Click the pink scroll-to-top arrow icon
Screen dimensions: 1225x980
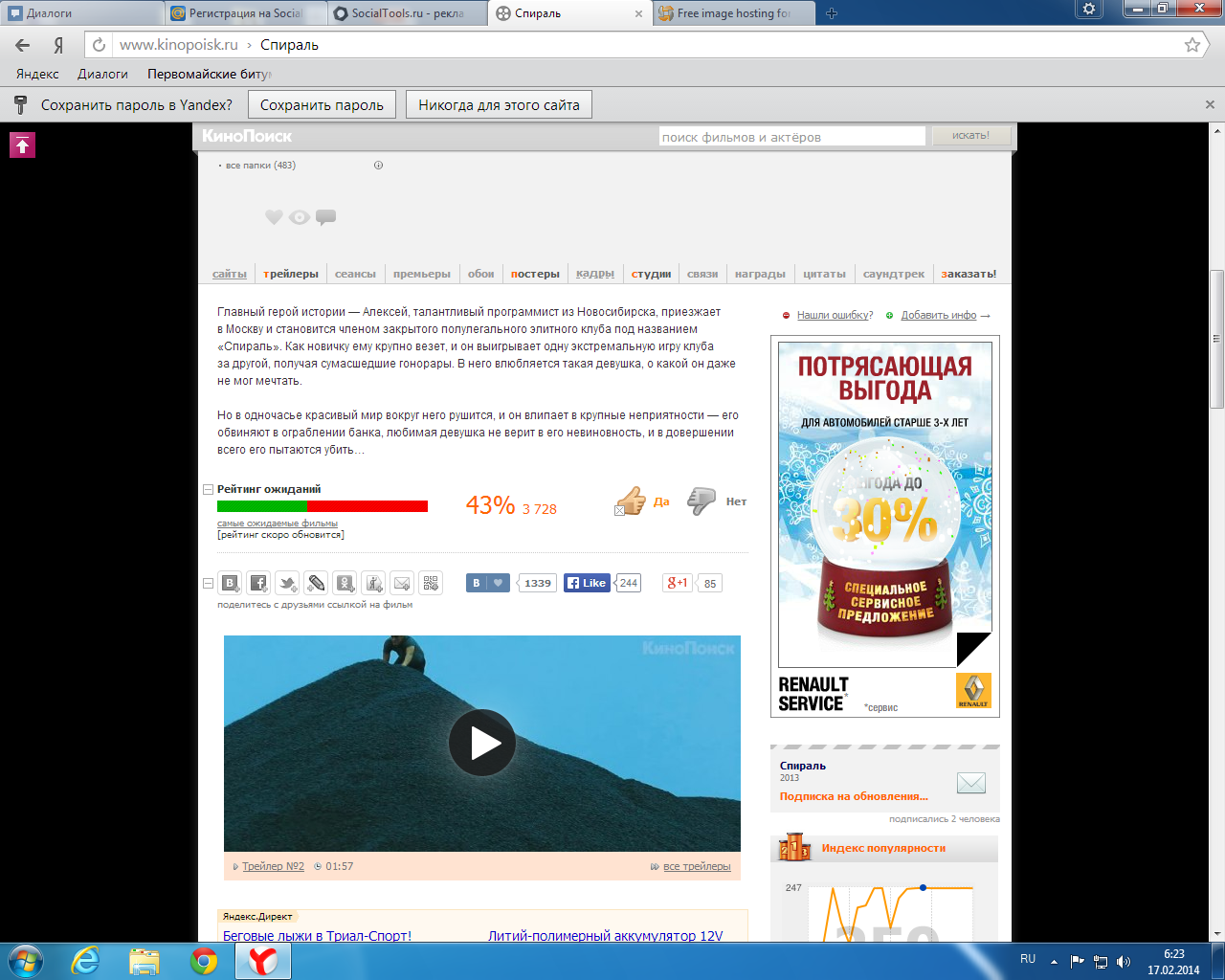(x=22, y=145)
